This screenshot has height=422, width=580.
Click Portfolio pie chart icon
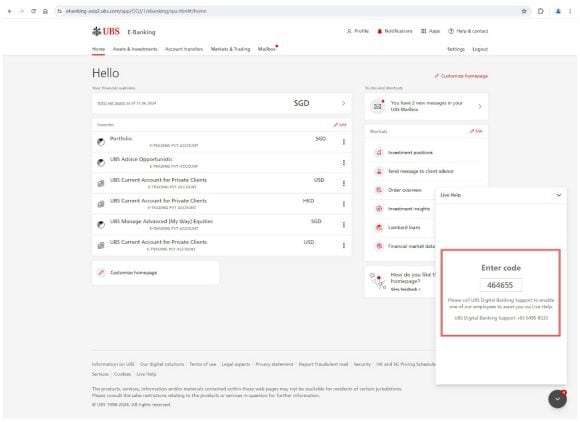101,142
